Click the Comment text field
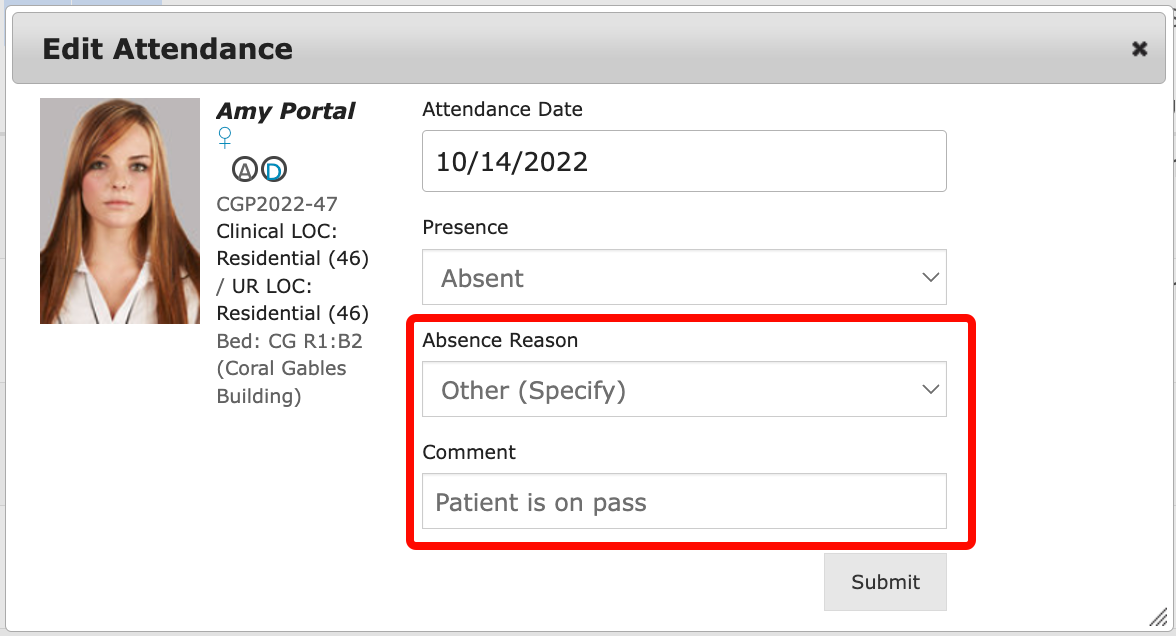Viewport: 1176px width, 636px height. (684, 502)
